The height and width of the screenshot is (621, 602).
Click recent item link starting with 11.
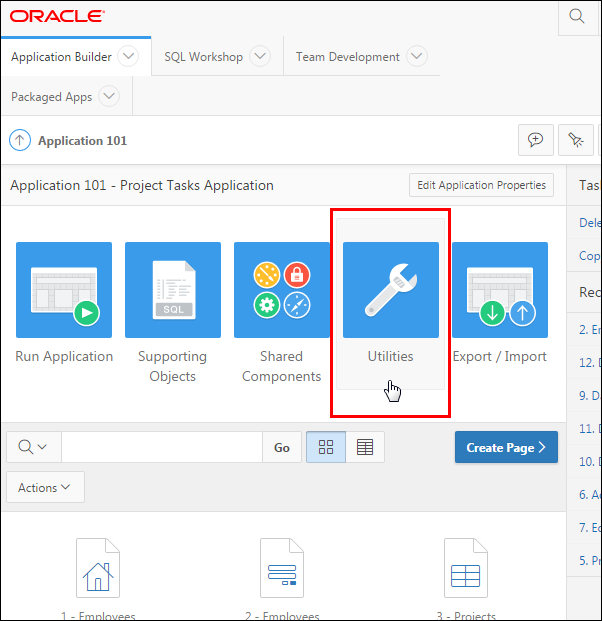pos(590,429)
